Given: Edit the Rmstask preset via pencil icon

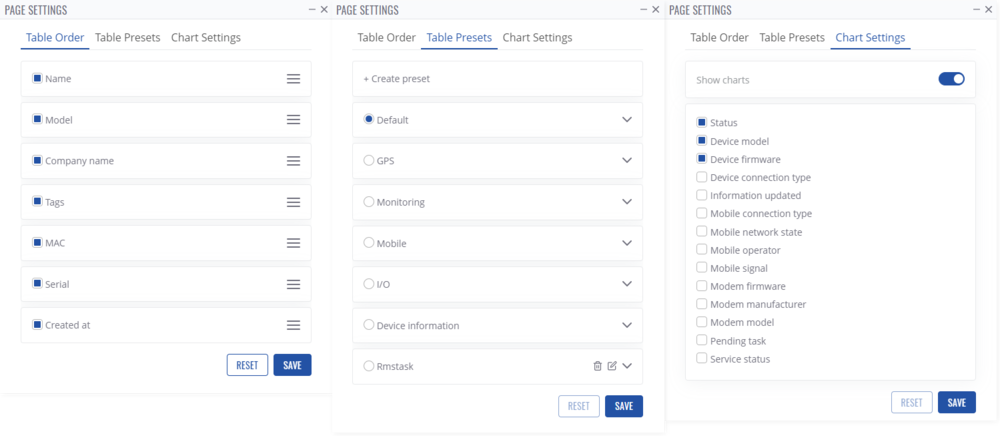Looking at the screenshot, I should (x=612, y=366).
